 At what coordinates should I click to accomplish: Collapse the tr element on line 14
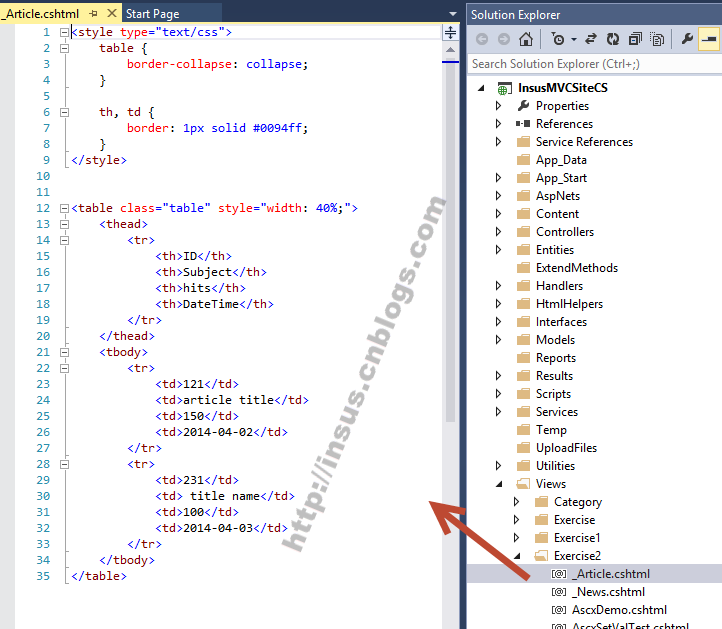coord(64,240)
